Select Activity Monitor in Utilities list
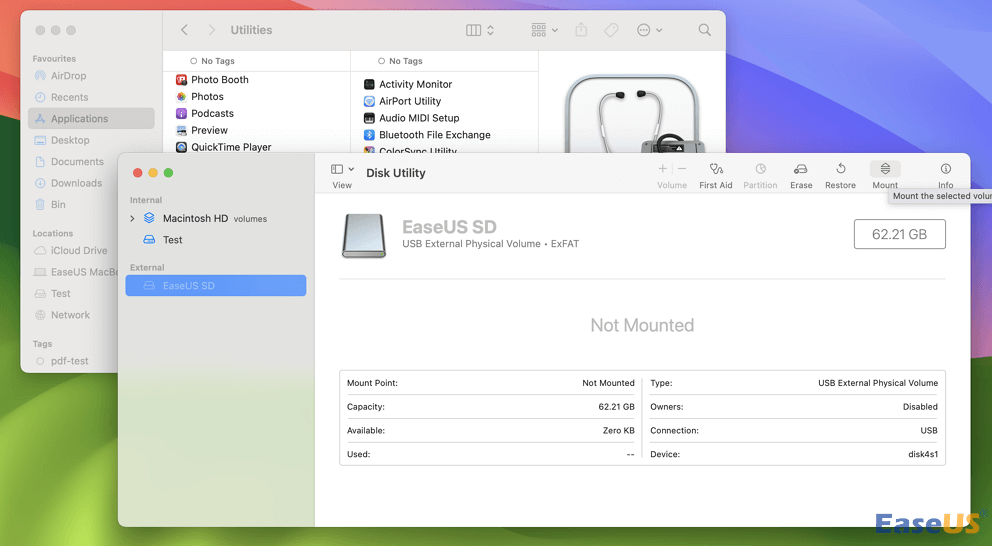Image resolution: width=992 pixels, height=546 pixels. [x=415, y=85]
